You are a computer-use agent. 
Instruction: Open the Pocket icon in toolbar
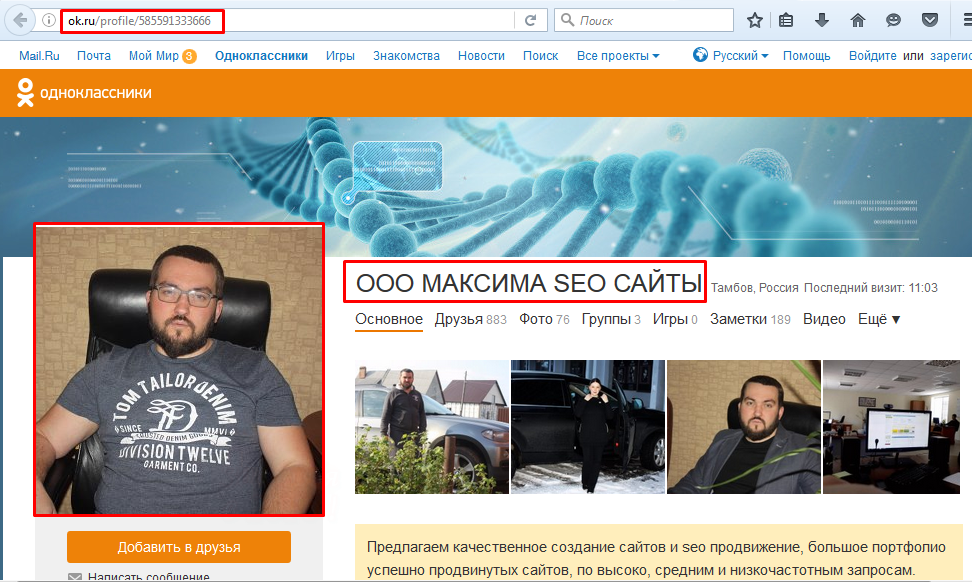(929, 20)
